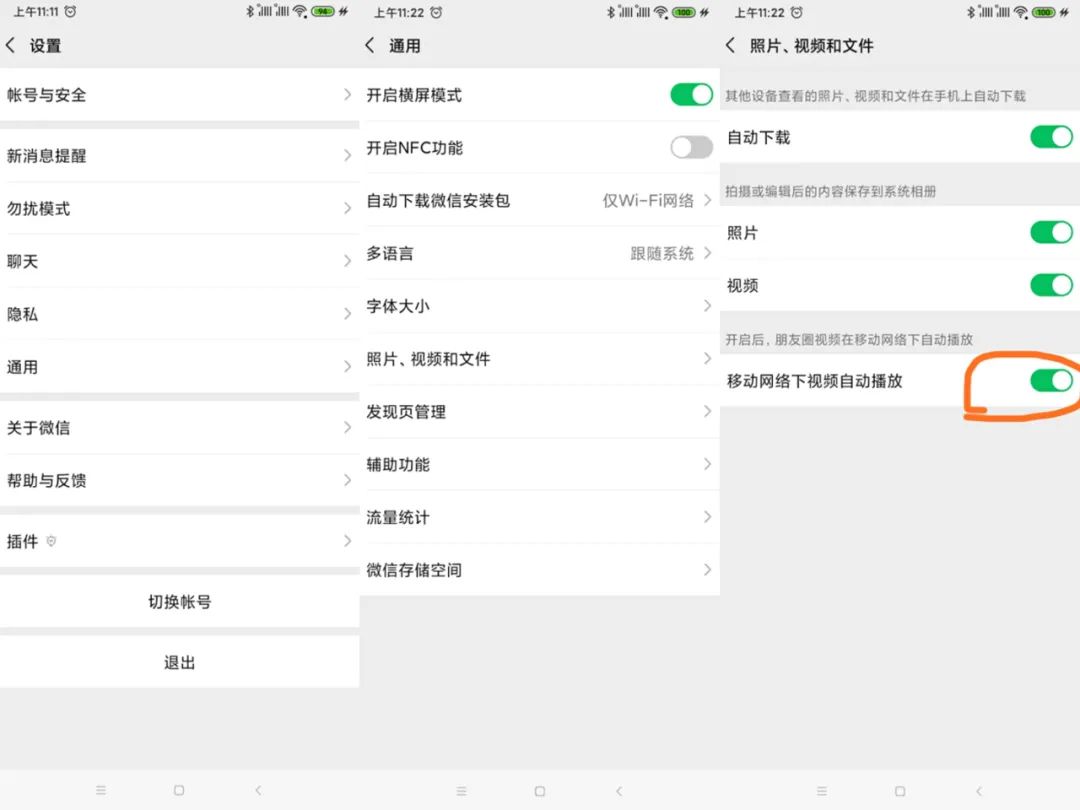Tap Android home icon in 通用 screen
This screenshot has height=810, width=1080.
pos(540,791)
